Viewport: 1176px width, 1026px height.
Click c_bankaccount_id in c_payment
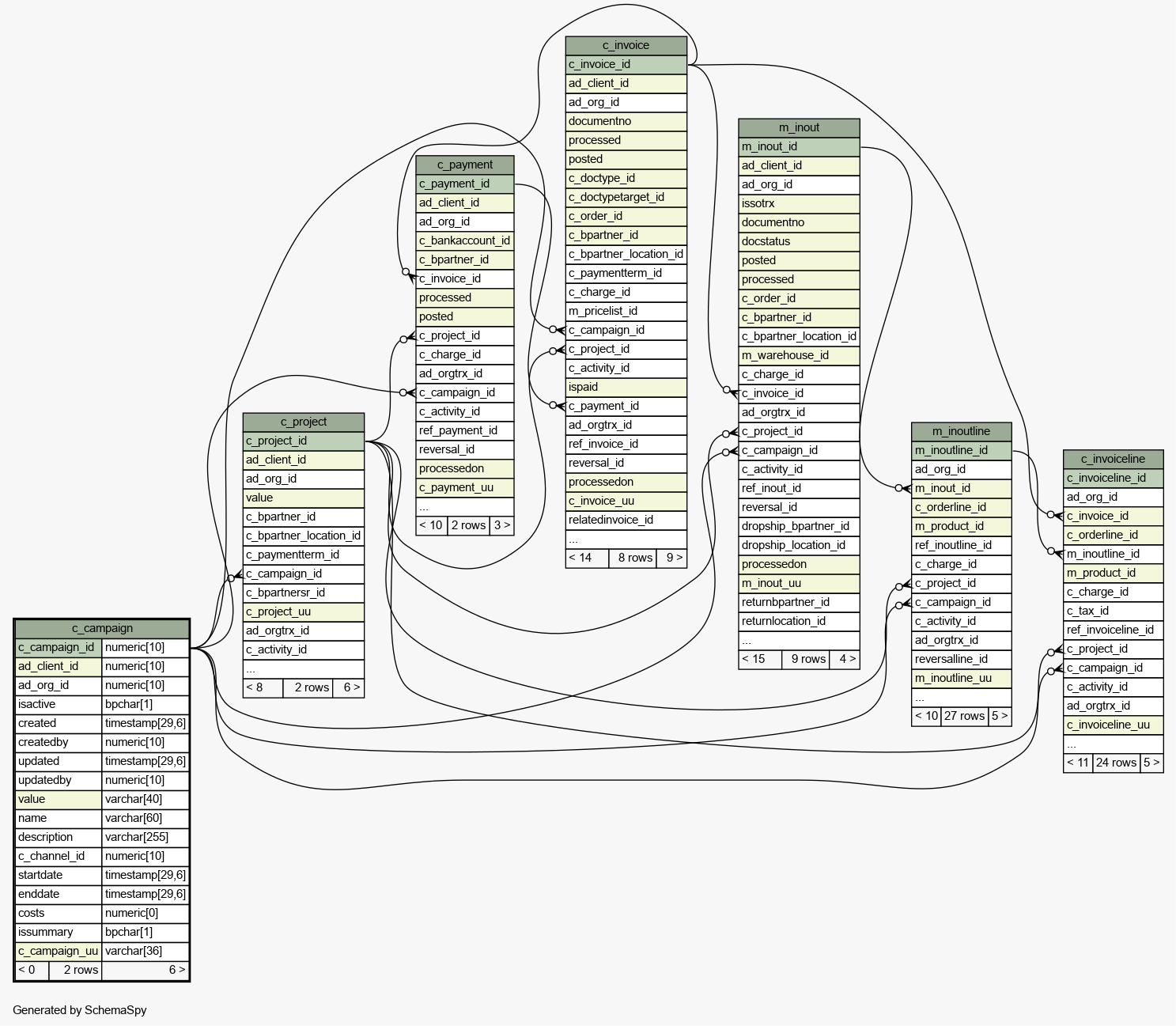point(465,240)
